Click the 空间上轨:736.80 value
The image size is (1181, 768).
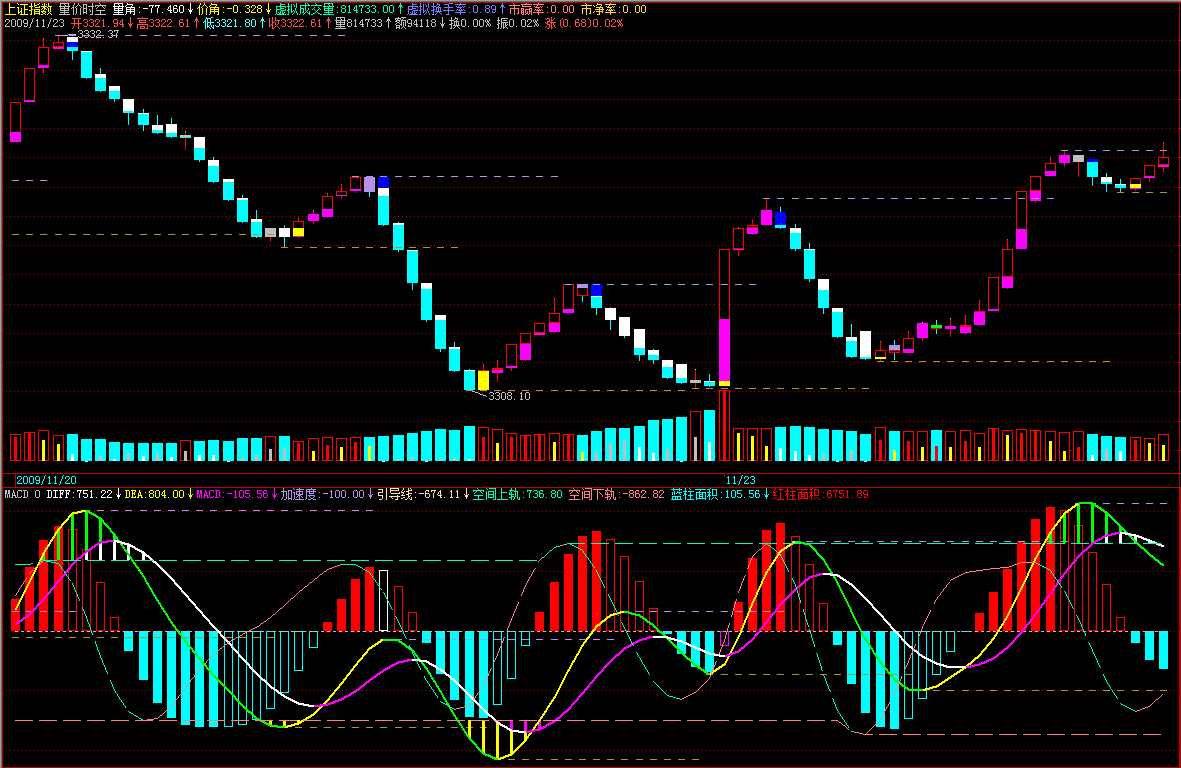[x=517, y=495]
